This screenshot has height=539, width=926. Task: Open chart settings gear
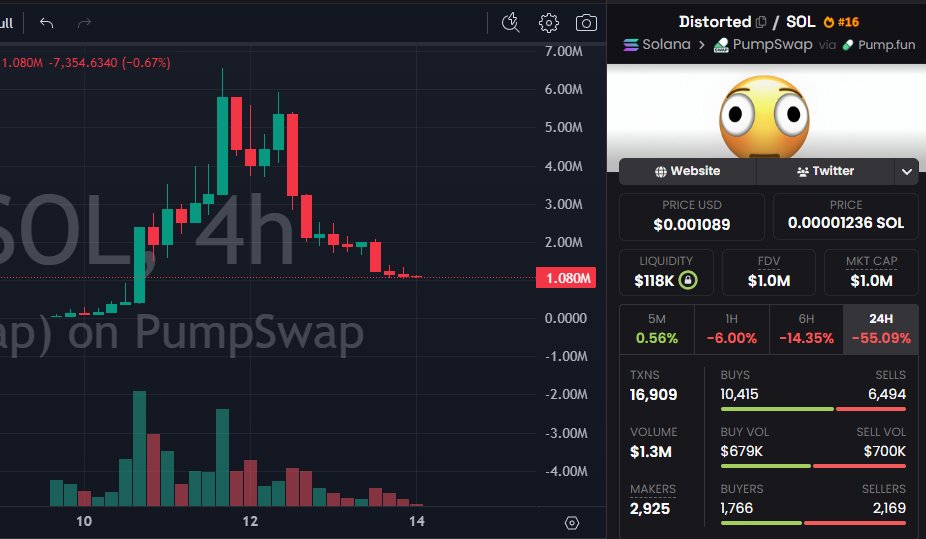549,22
